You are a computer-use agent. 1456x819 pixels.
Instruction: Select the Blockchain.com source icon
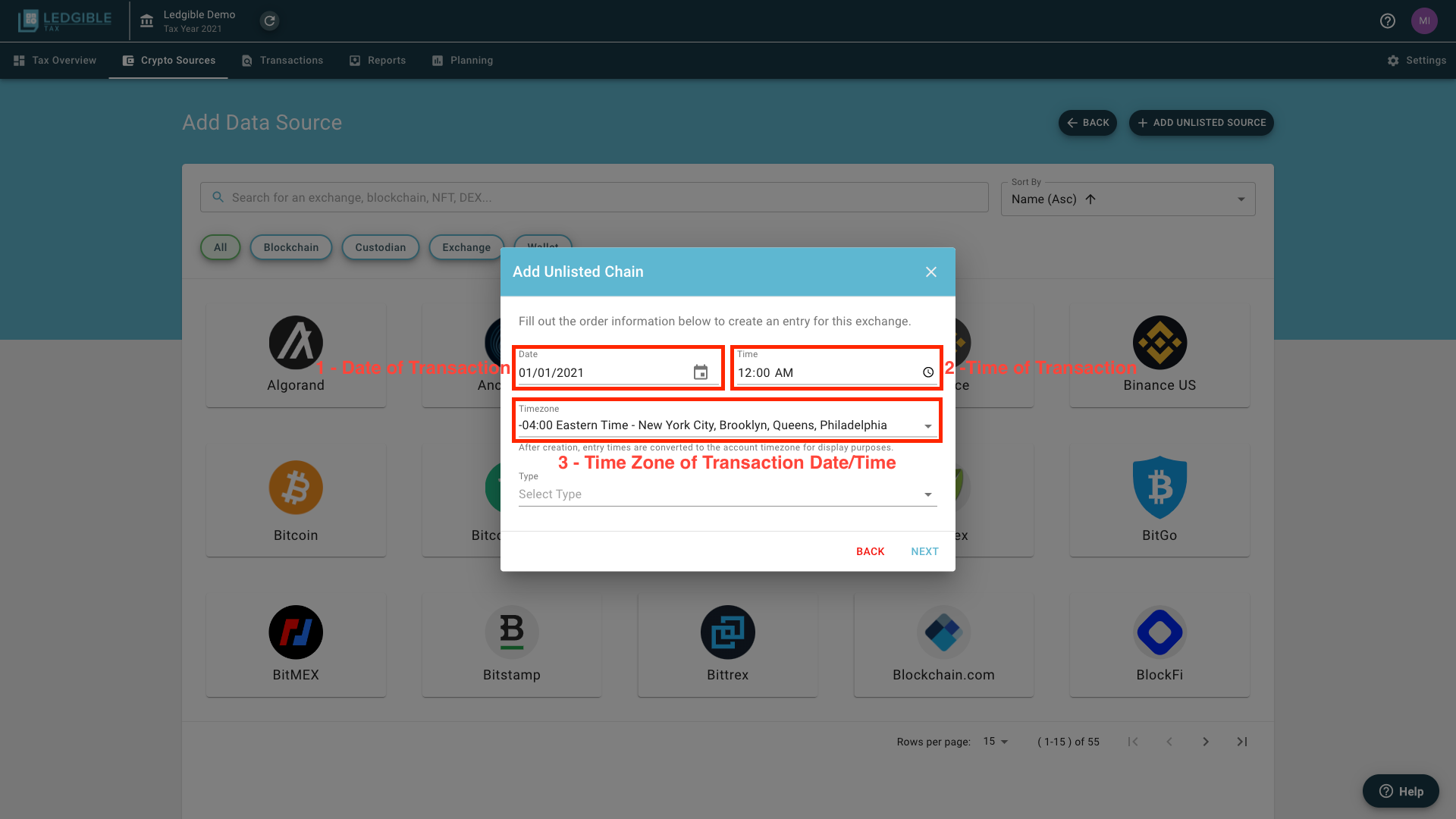click(x=943, y=632)
